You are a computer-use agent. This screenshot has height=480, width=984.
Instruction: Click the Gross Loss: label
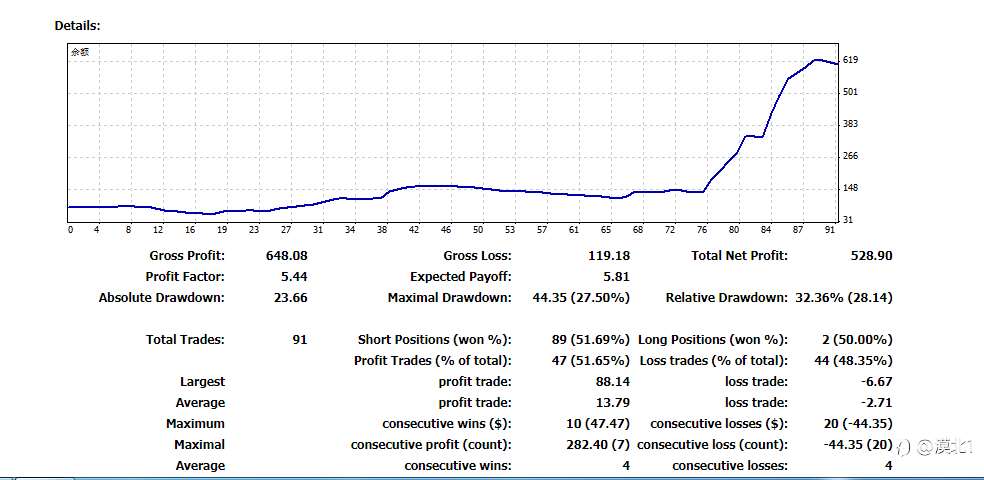(x=478, y=256)
